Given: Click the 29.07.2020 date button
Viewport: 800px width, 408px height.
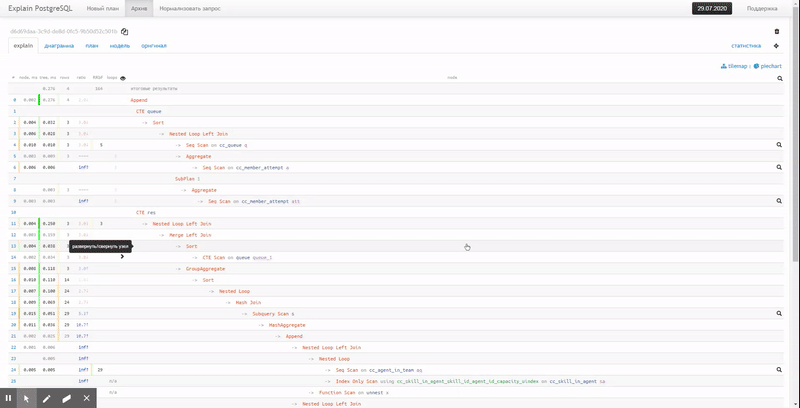Looking at the screenshot, I should coord(714,8).
